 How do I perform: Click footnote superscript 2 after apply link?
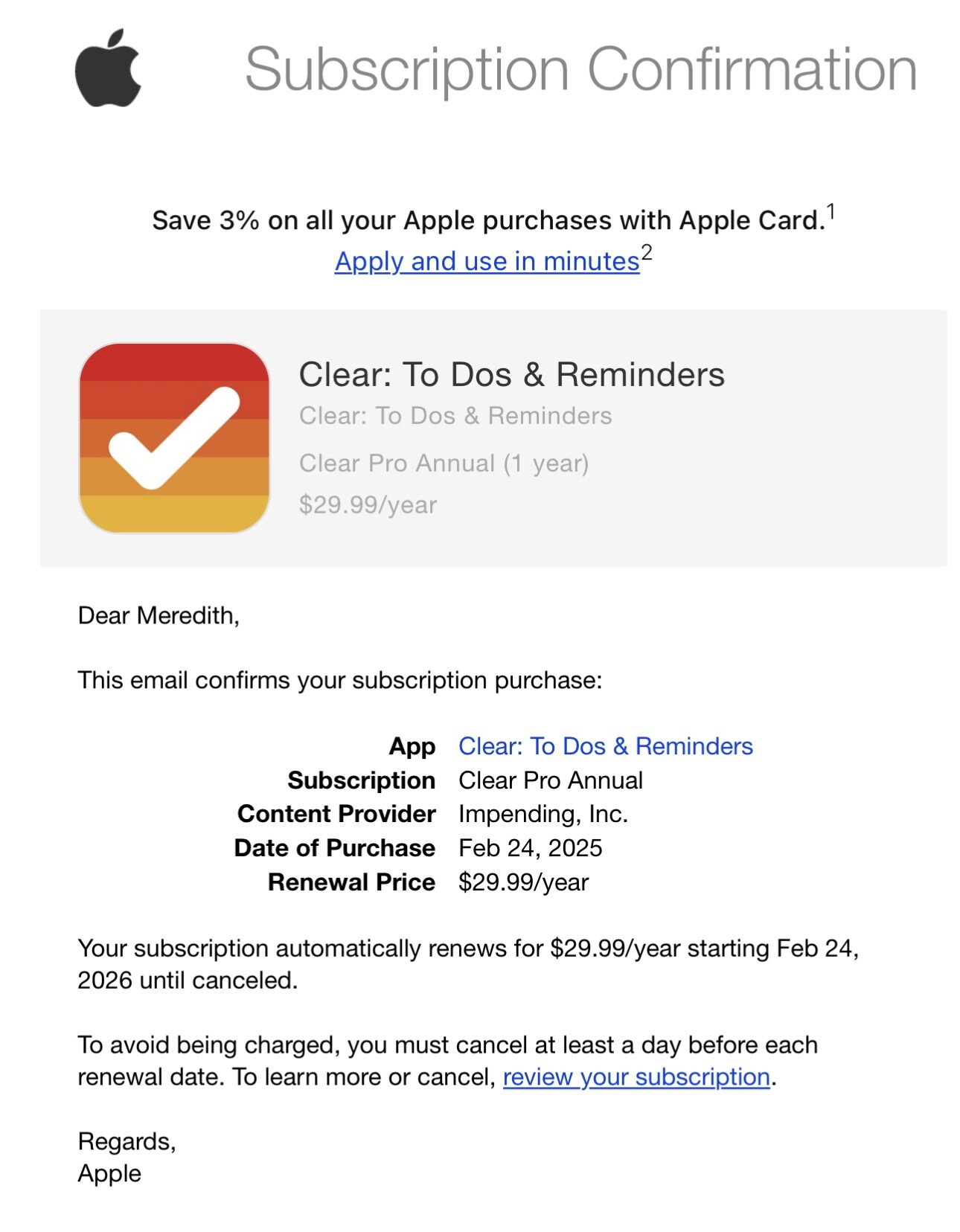click(647, 253)
